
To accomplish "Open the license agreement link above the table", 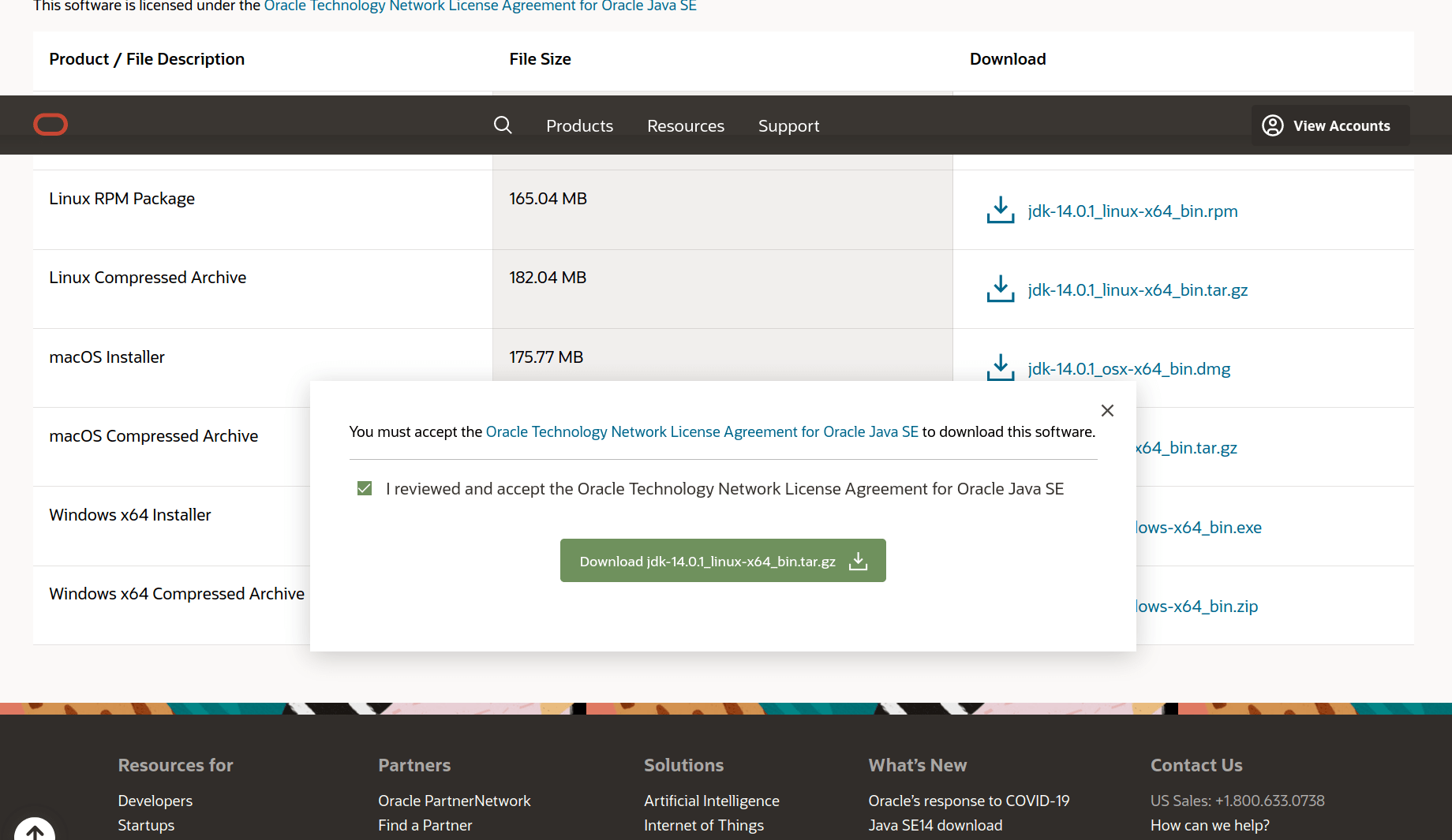I will pyautogui.click(x=480, y=6).
